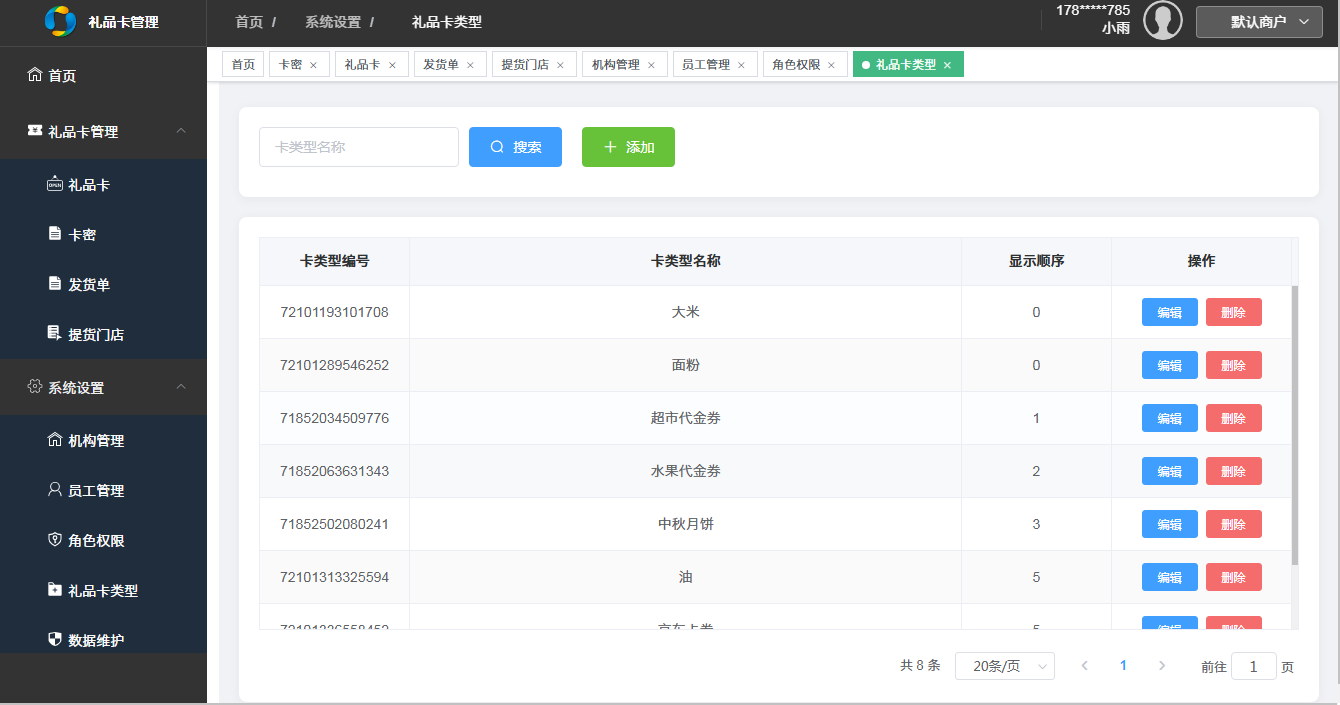This screenshot has width=1340, height=705.
Task: Click 编辑 for the 大米 row
Action: coord(1169,312)
